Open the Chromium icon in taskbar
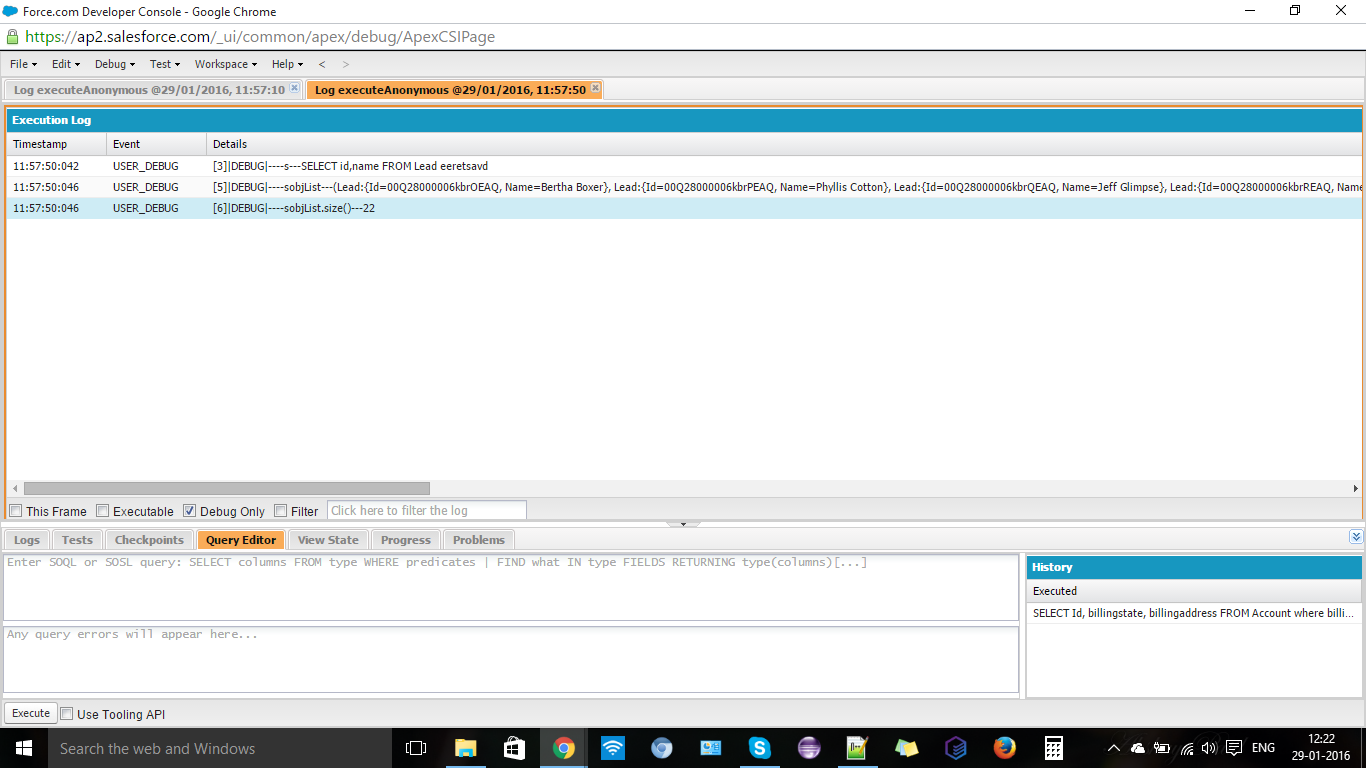 pos(661,748)
